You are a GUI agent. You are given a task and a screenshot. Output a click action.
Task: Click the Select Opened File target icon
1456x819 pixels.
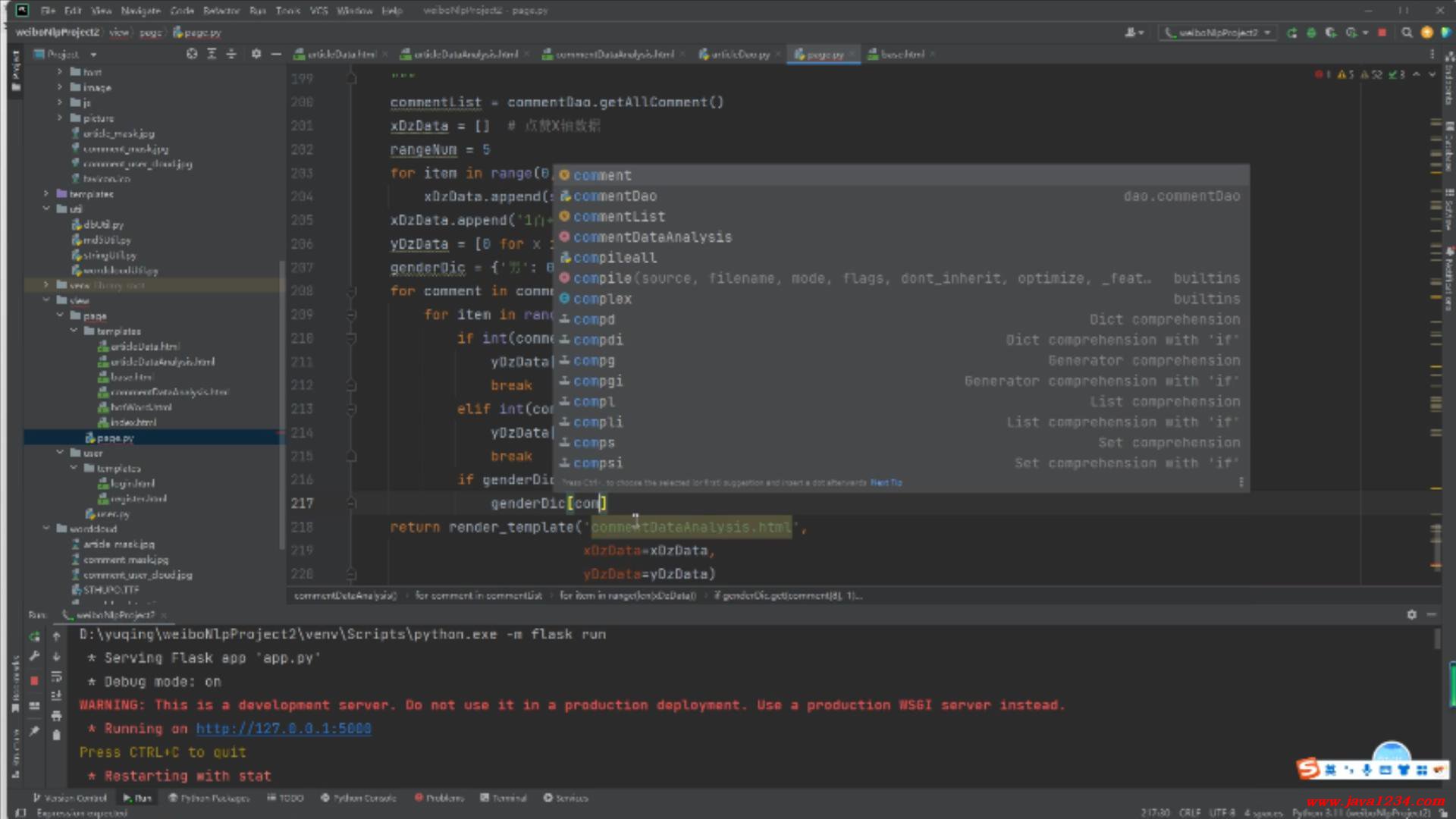(192, 54)
